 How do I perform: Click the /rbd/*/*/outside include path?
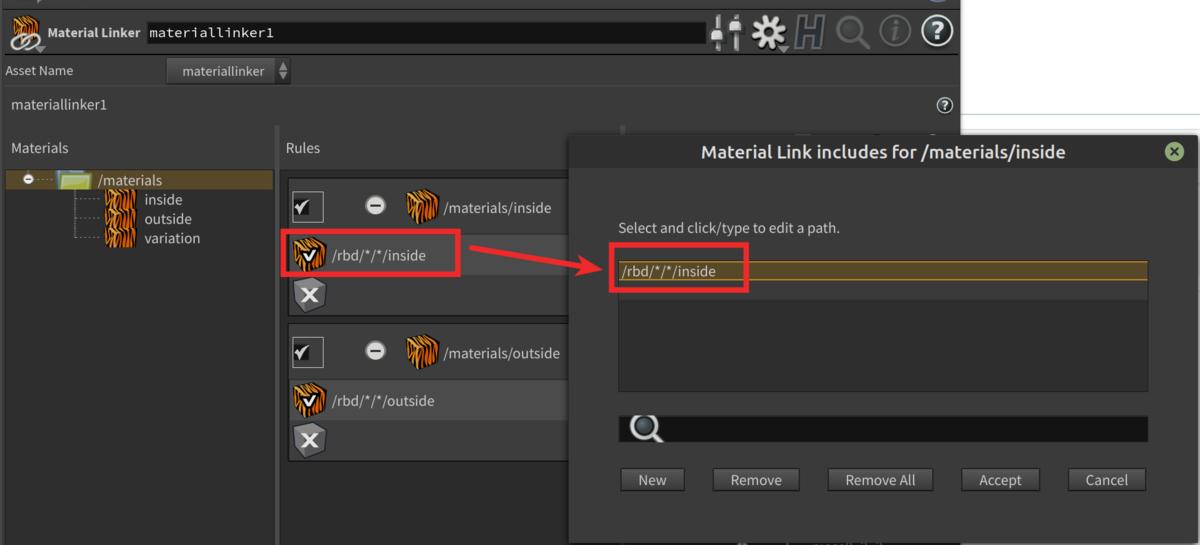click(x=383, y=401)
